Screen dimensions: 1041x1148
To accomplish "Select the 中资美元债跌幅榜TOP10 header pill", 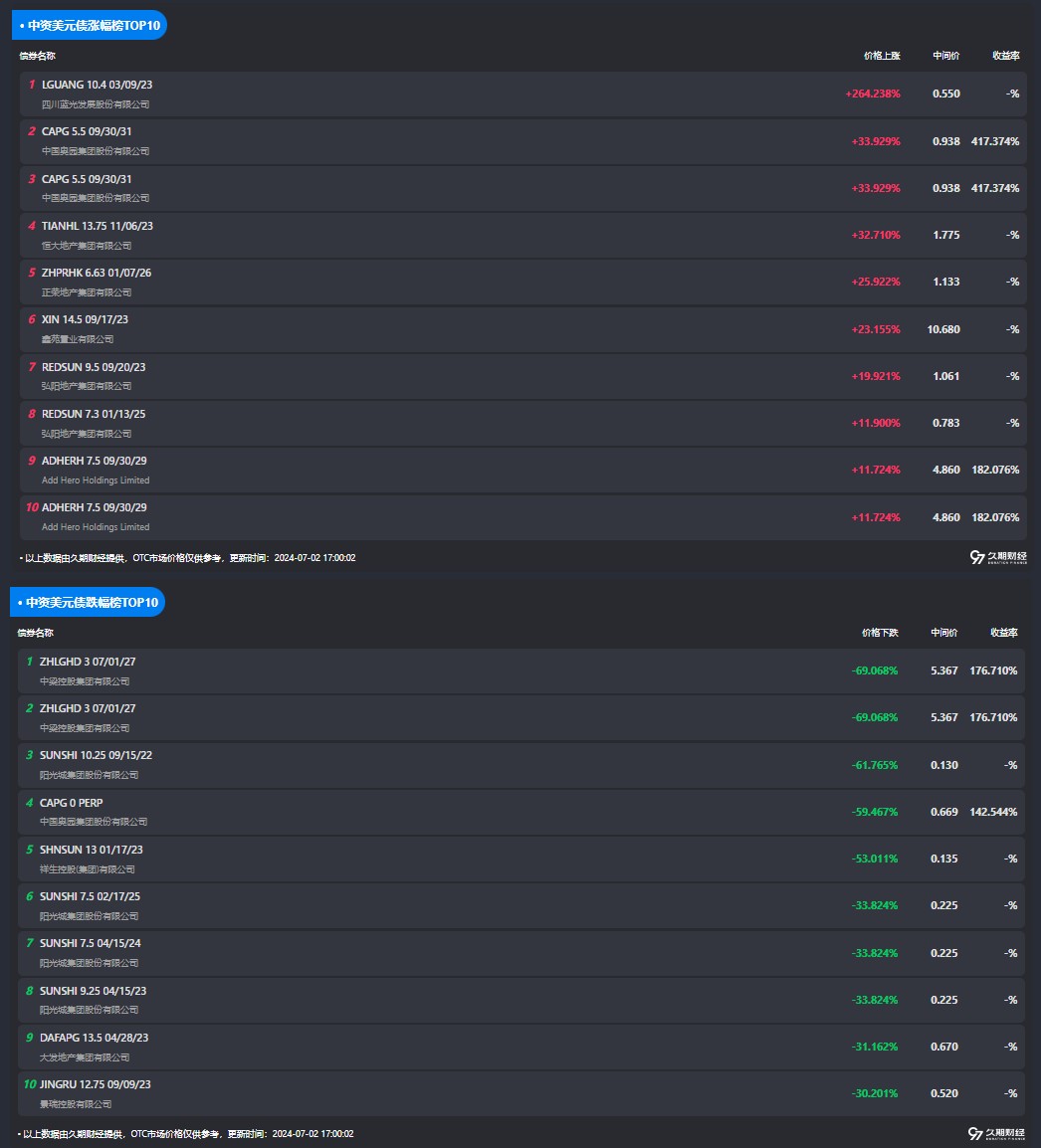I will pos(87,602).
